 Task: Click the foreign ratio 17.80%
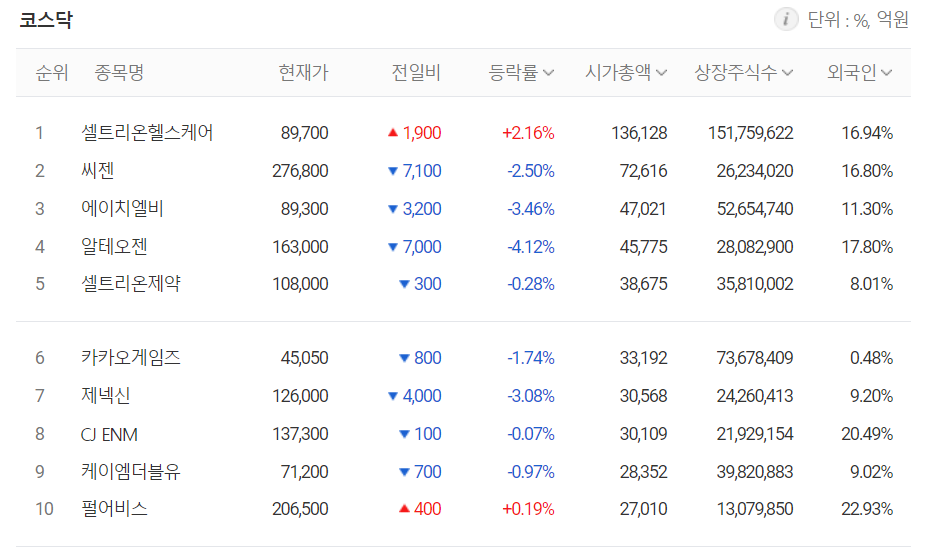867,247
